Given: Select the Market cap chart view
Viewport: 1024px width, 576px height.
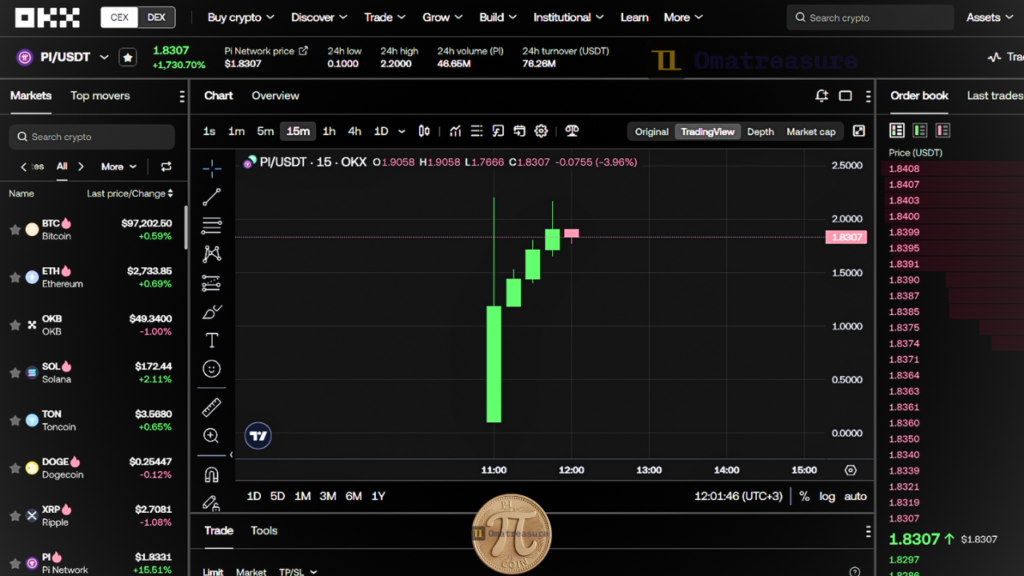Looking at the screenshot, I should 810,131.
